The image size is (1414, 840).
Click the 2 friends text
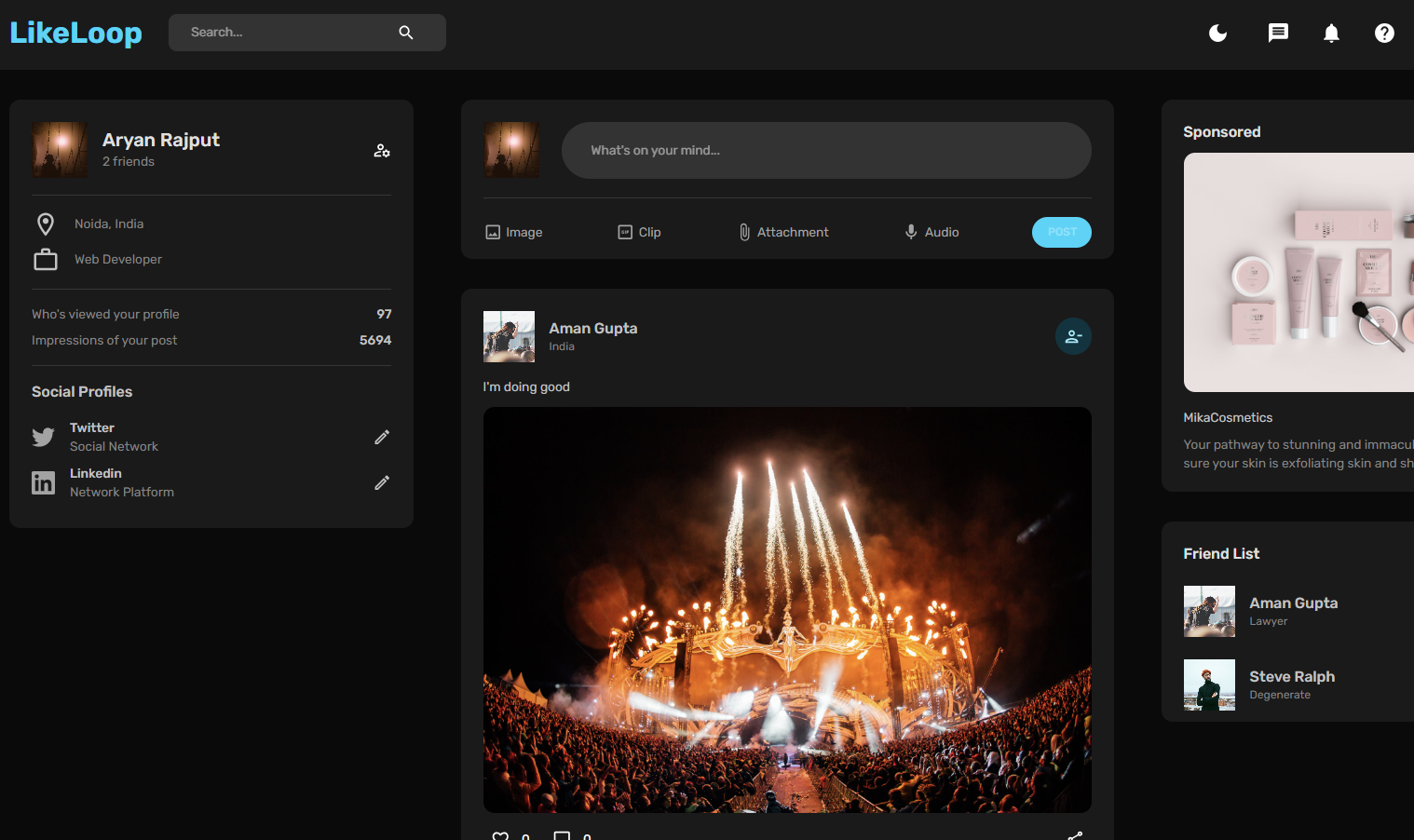click(x=129, y=161)
